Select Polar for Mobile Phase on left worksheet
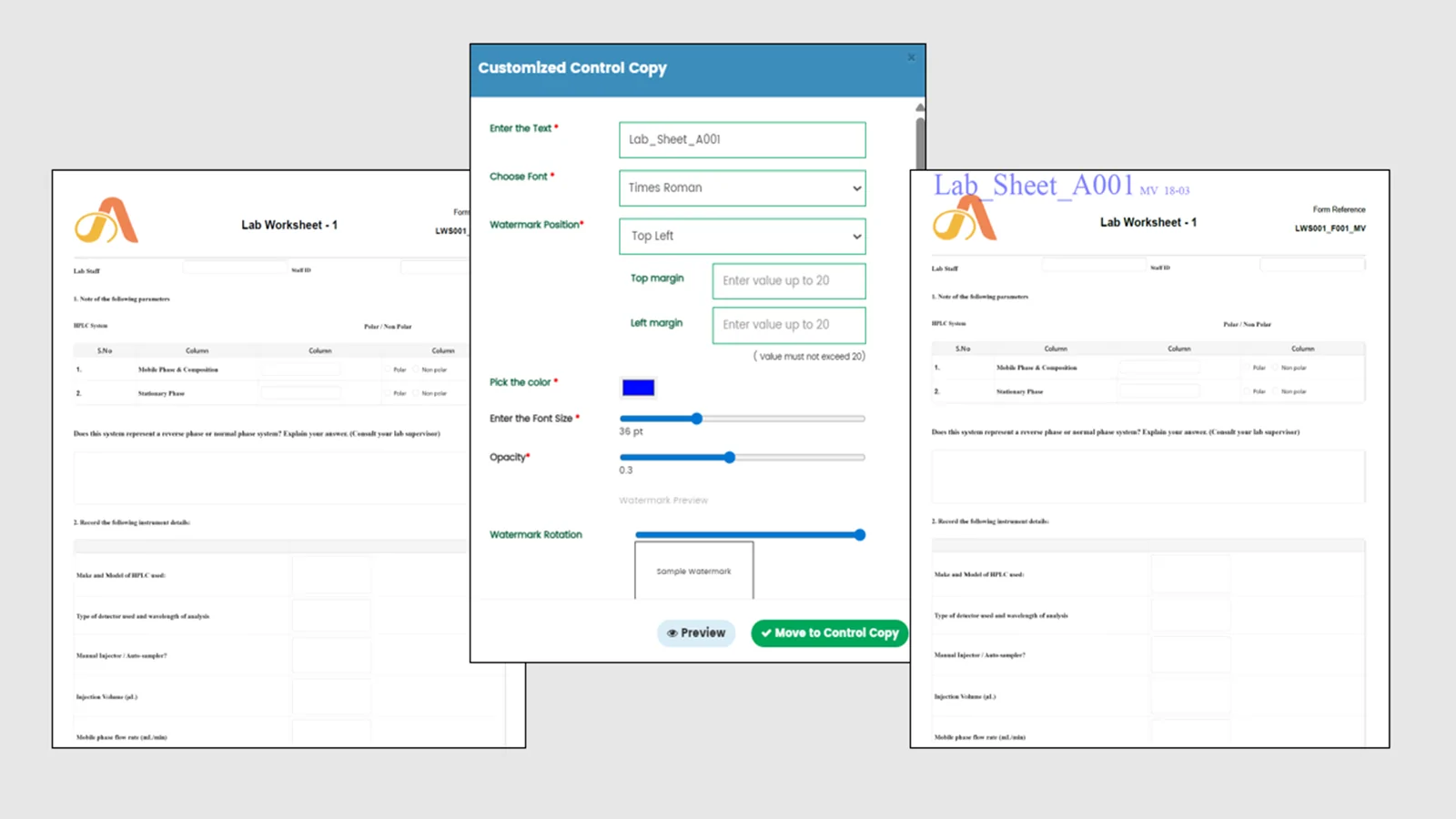Screen dimensions: 1456x819 (387, 369)
